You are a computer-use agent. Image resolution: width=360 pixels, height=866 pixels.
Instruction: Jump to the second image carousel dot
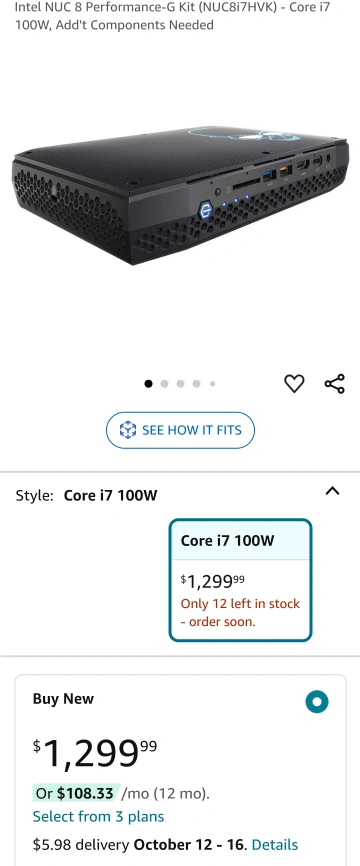(164, 384)
